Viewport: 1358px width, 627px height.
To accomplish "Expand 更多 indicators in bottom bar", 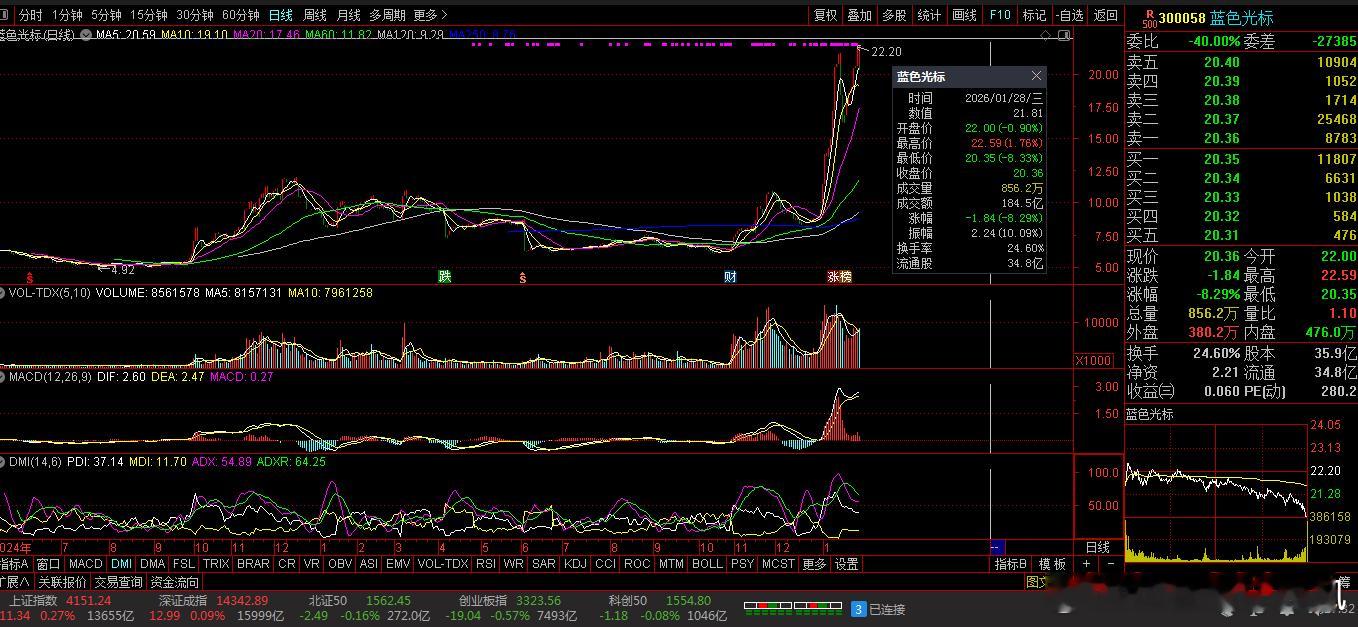I will click(815, 564).
